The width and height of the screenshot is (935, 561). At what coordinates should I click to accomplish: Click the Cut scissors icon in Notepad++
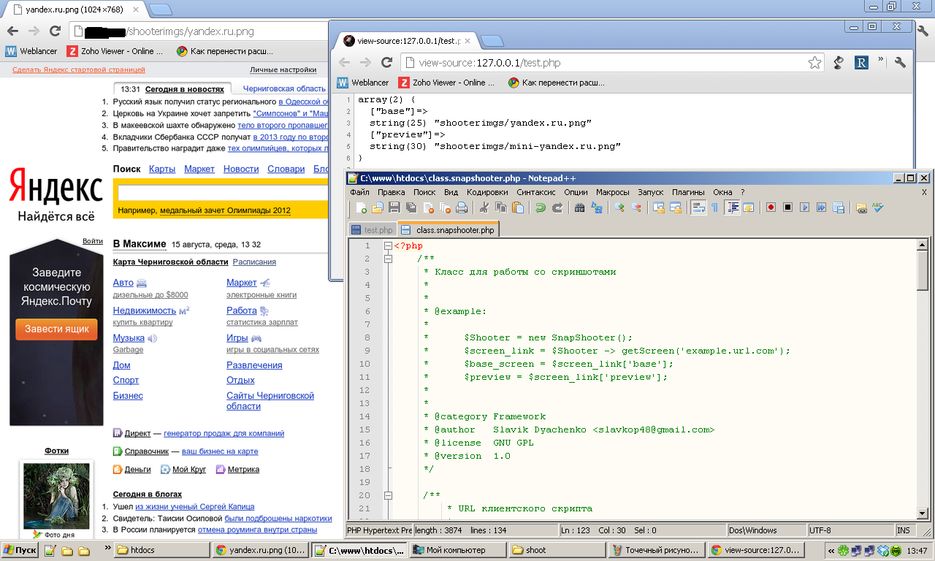click(483, 208)
